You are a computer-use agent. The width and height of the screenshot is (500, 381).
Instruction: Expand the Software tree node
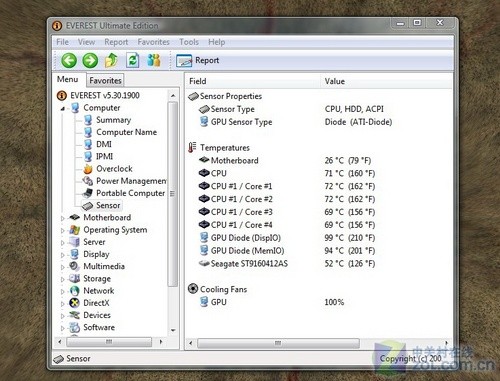click(63, 328)
